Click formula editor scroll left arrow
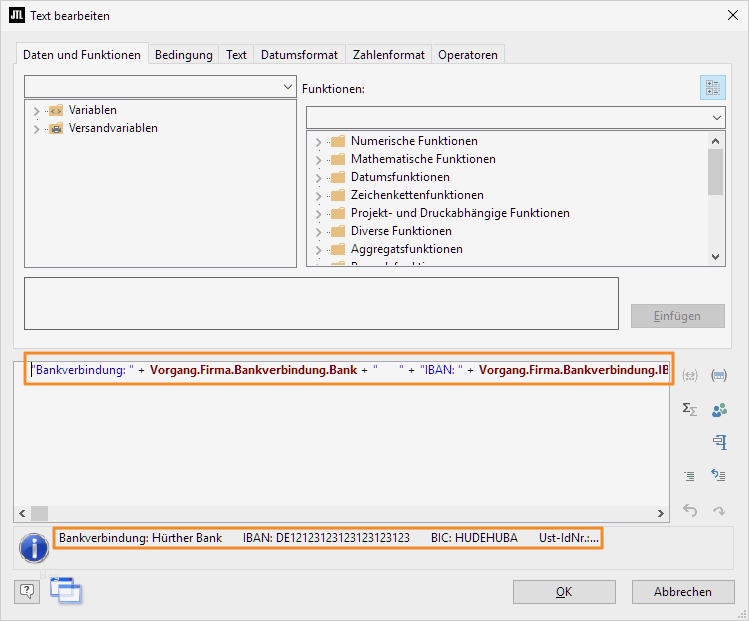This screenshot has height=621, width=749. (22, 514)
